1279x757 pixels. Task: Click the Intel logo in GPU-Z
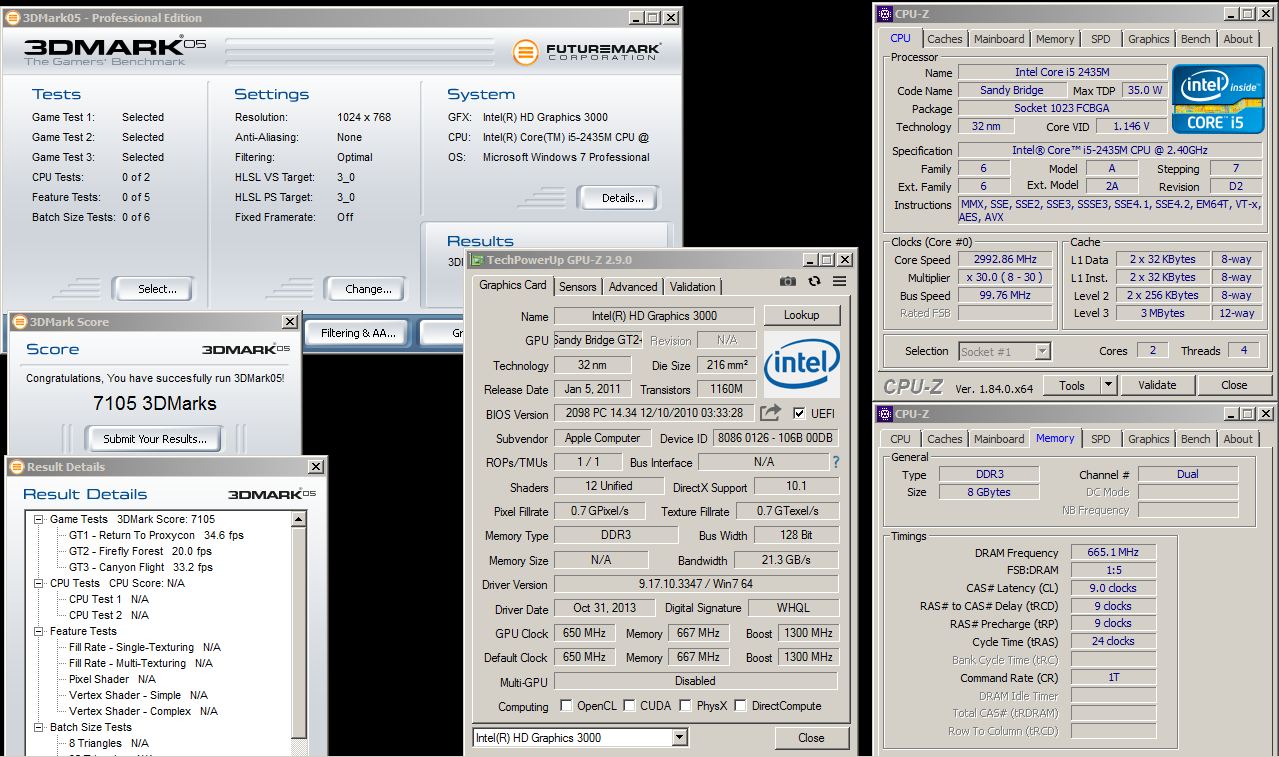click(802, 364)
